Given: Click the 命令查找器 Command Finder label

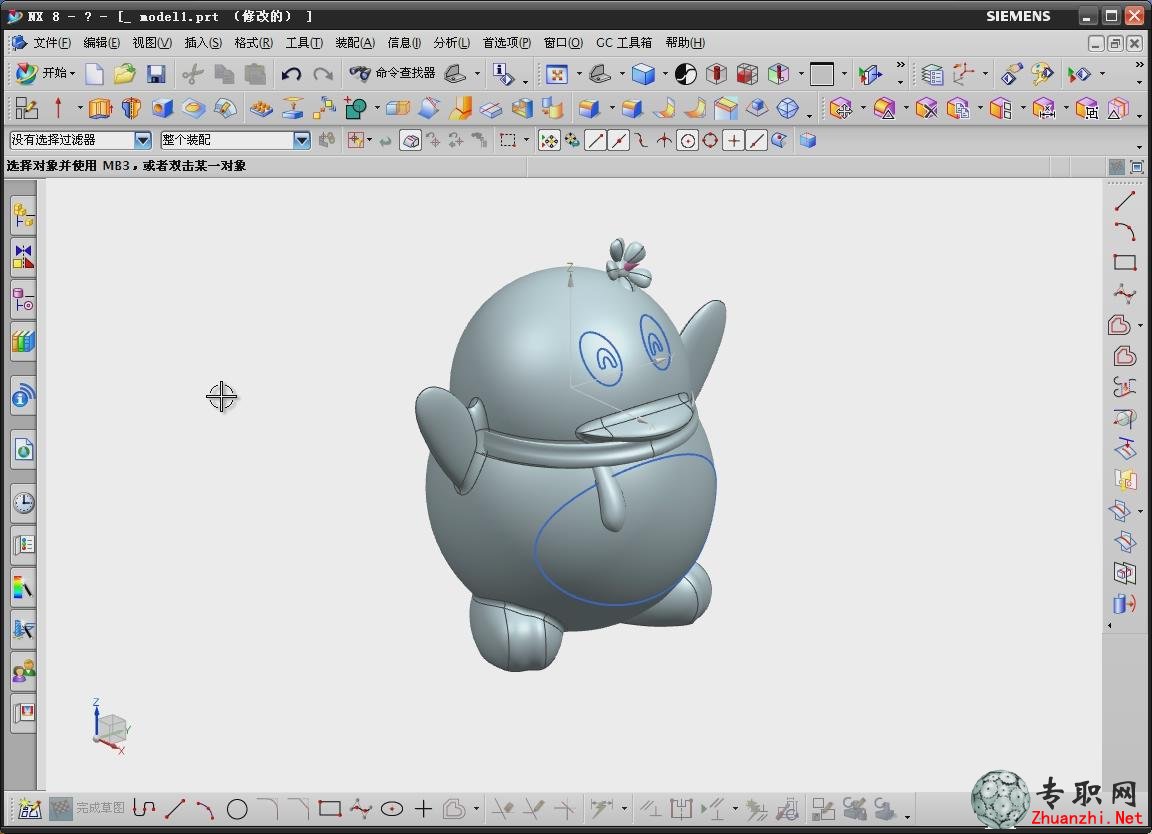Looking at the screenshot, I should click(405, 73).
